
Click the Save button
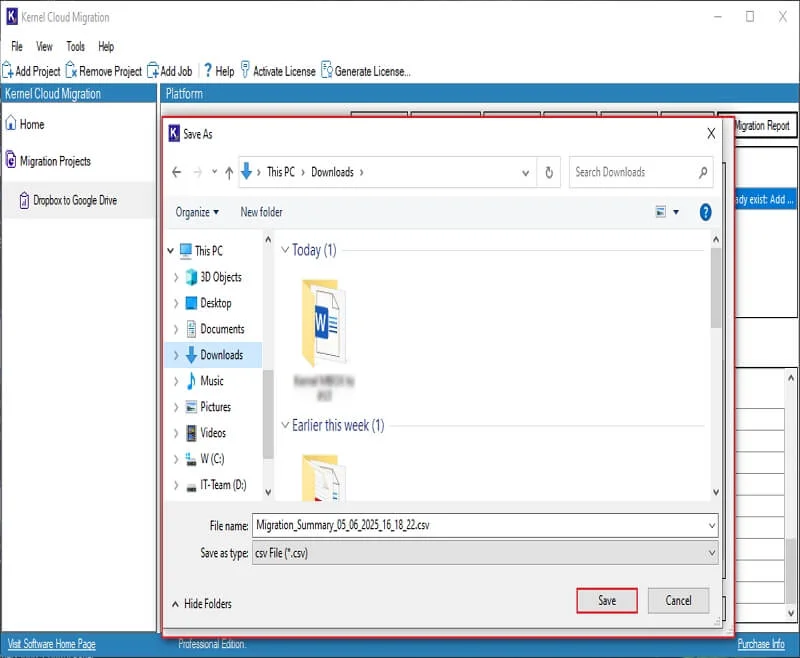coord(607,600)
